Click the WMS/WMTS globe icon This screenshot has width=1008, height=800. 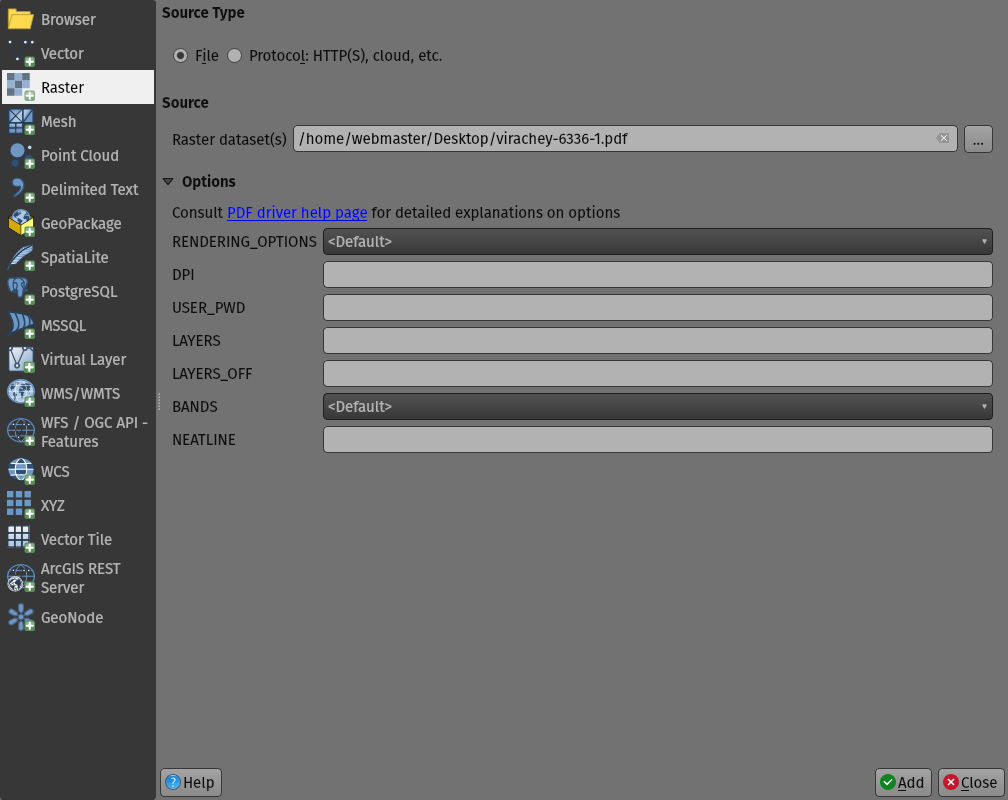[21, 394]
